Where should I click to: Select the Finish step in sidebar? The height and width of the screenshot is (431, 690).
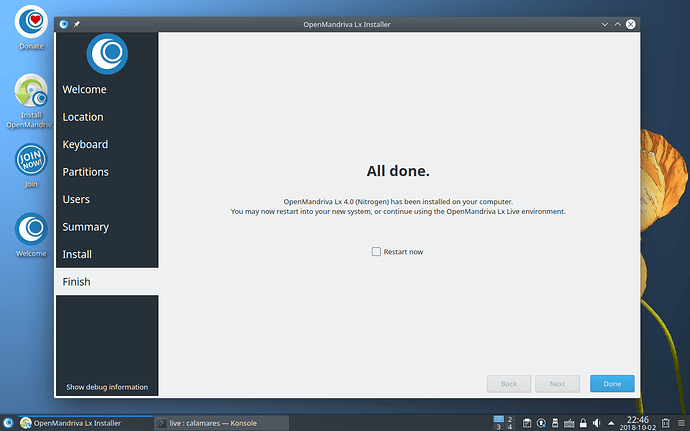107,282
